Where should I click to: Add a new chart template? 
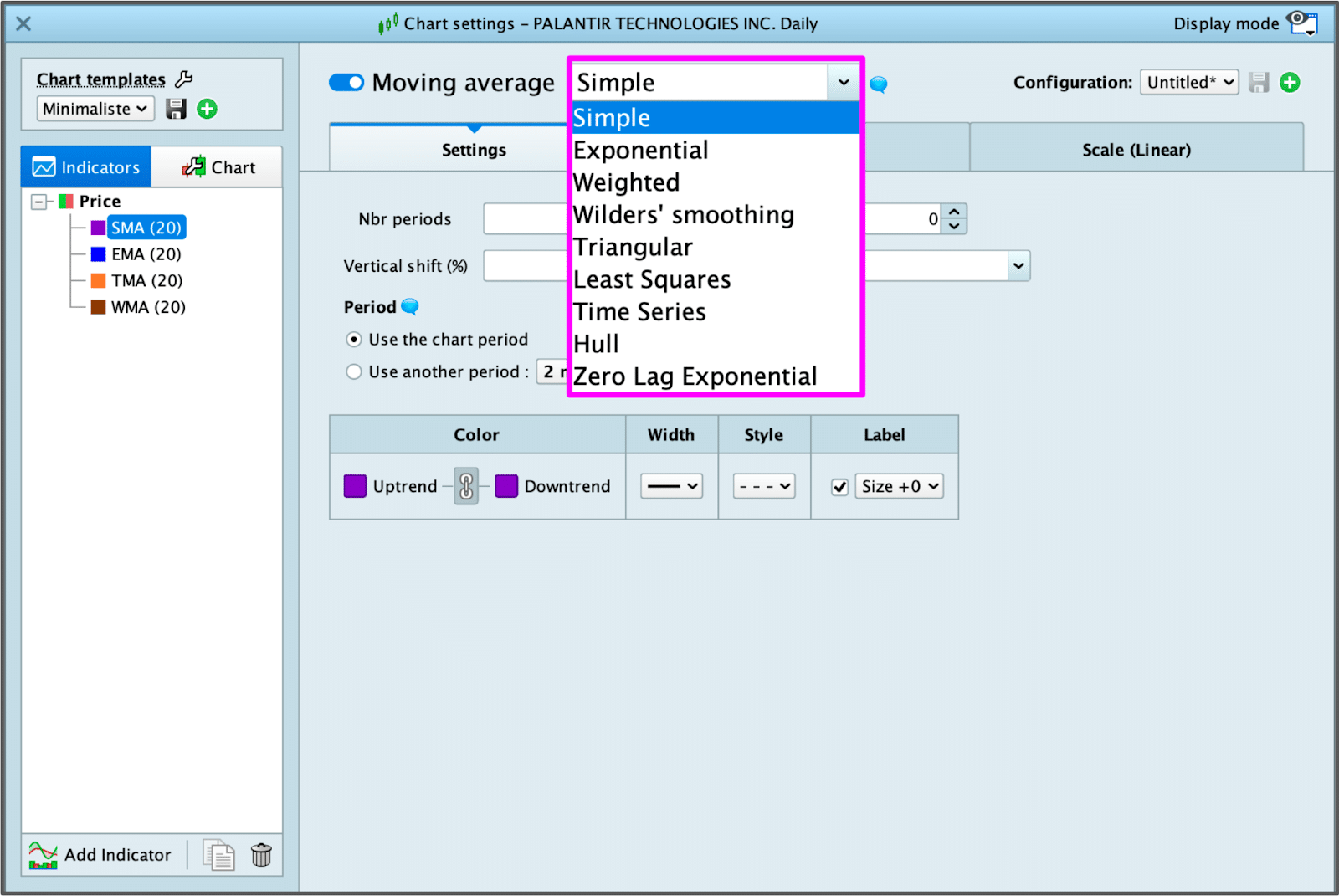207,109
